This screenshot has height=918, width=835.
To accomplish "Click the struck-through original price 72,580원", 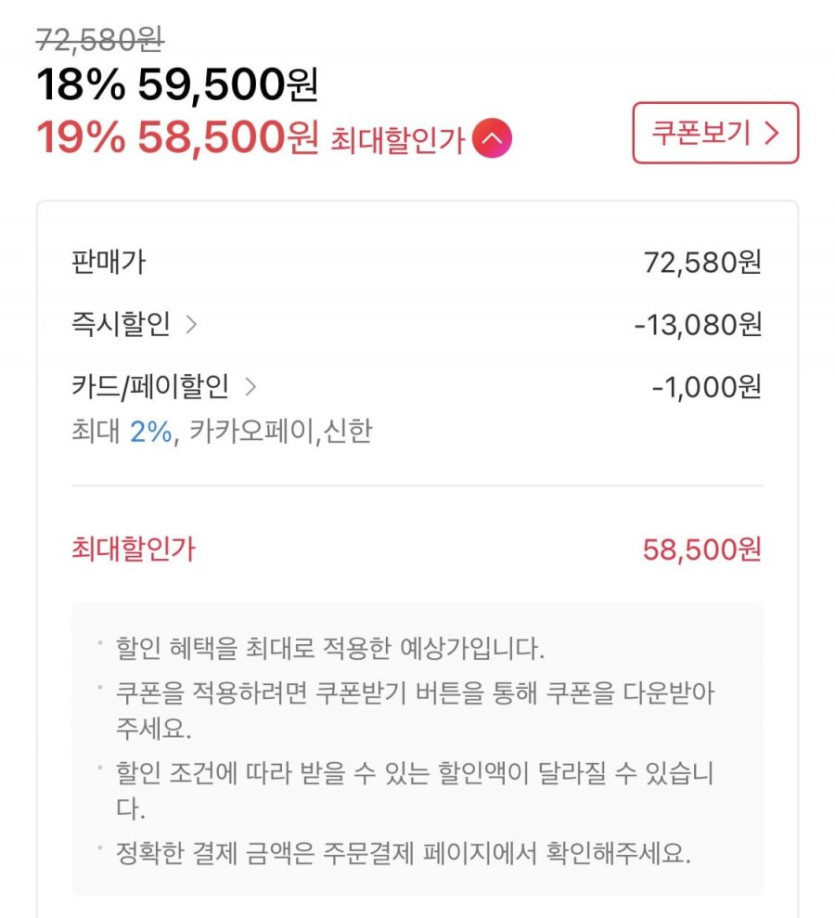I will click(x=100, y=39).
